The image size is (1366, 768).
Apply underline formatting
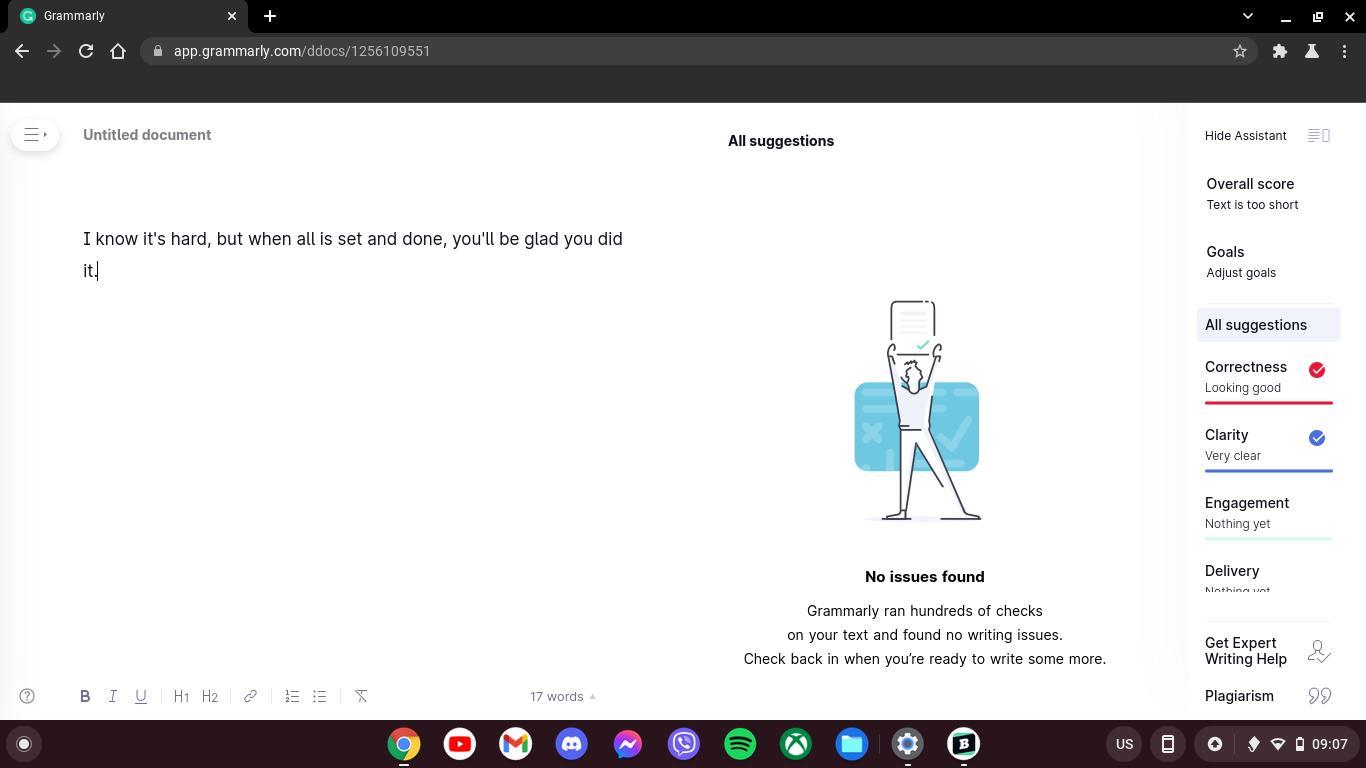[x=141, y=696]
